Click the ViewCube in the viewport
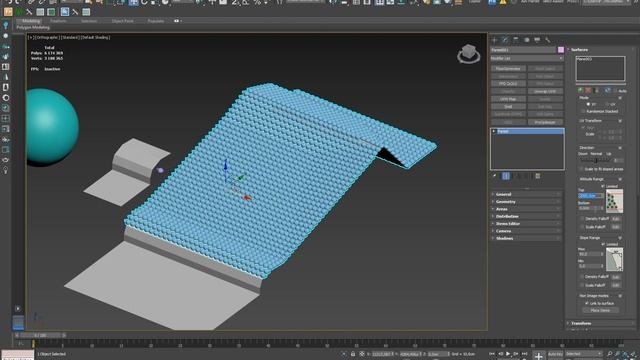The width and height of the screenshot is (640, 360). (468, 53)
